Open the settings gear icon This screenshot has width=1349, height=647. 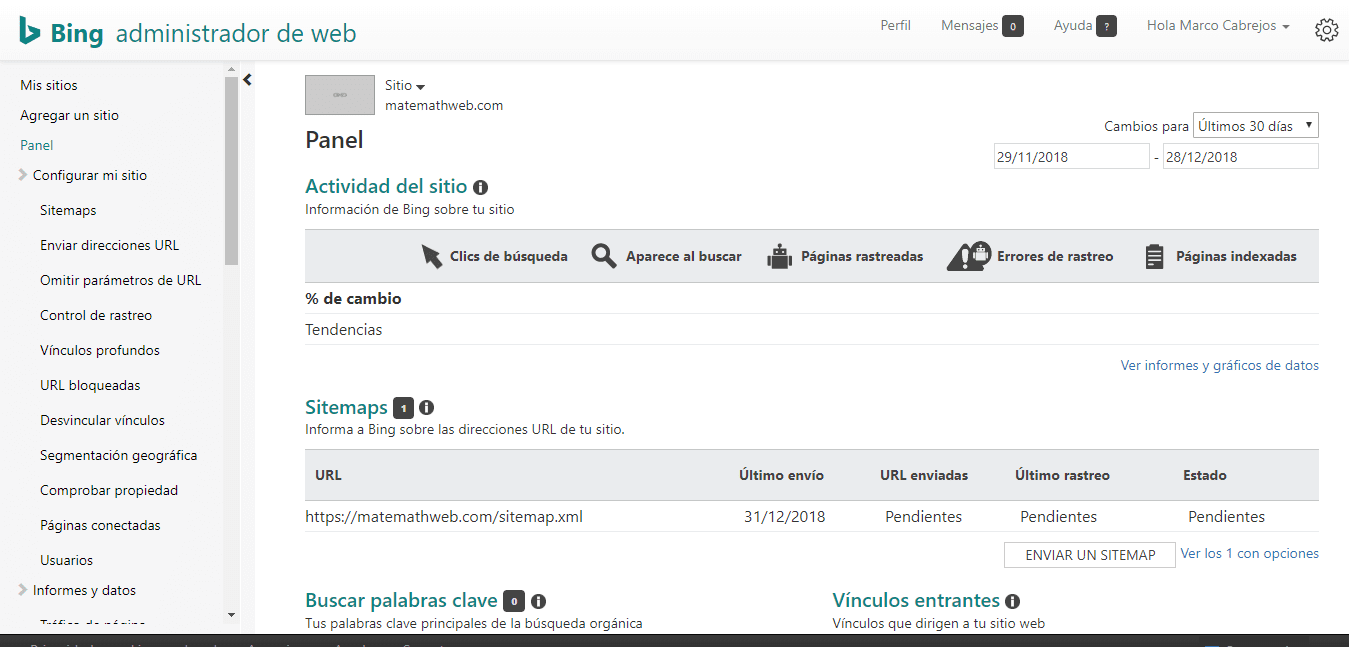click(1326, 30)
